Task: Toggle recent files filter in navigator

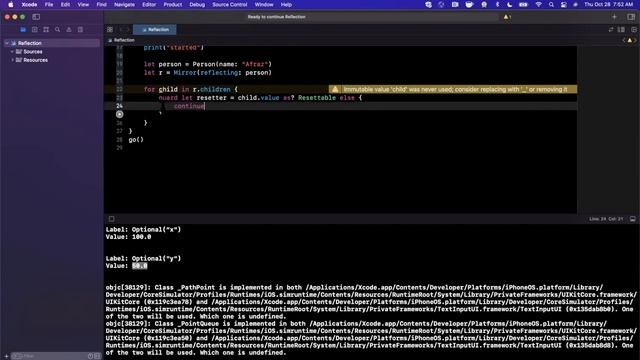Action: [x=90, y=356]
